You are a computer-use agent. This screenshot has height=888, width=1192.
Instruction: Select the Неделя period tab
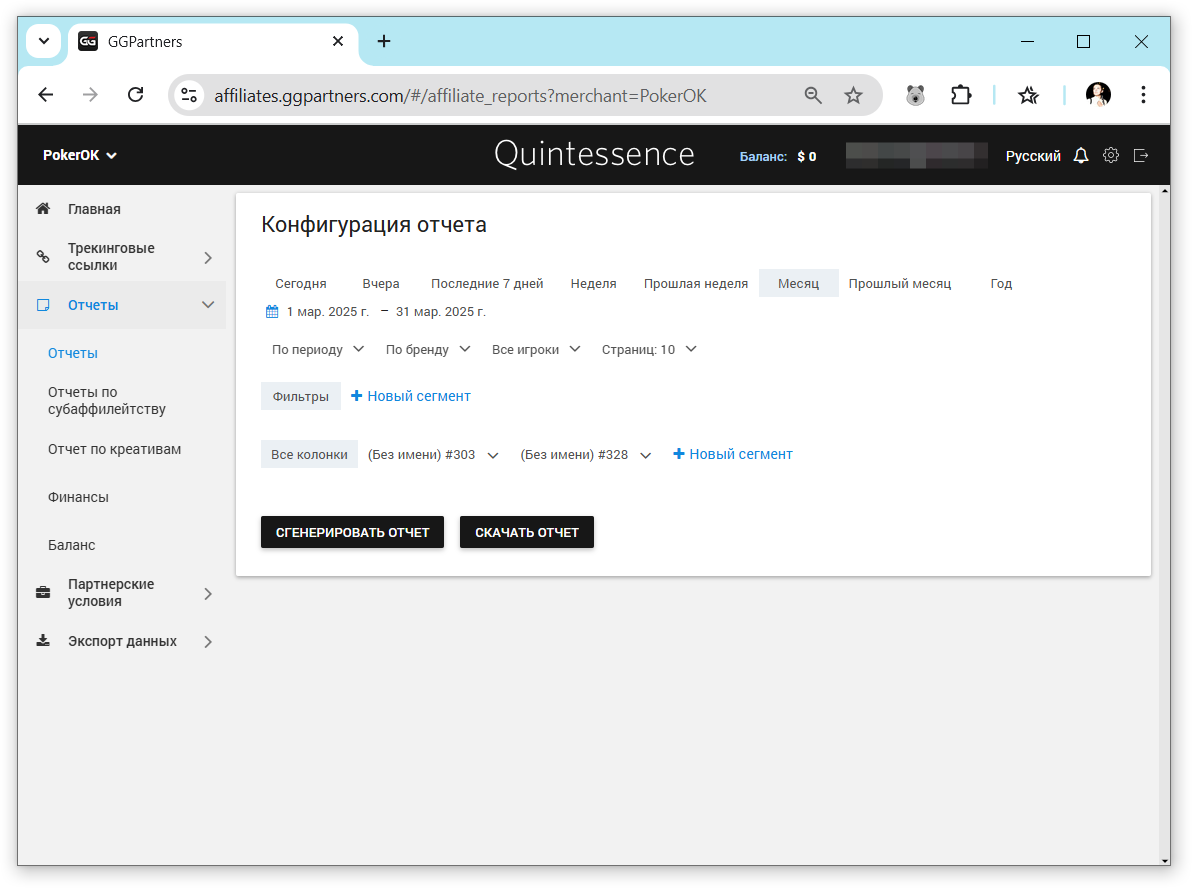point(593,284)
